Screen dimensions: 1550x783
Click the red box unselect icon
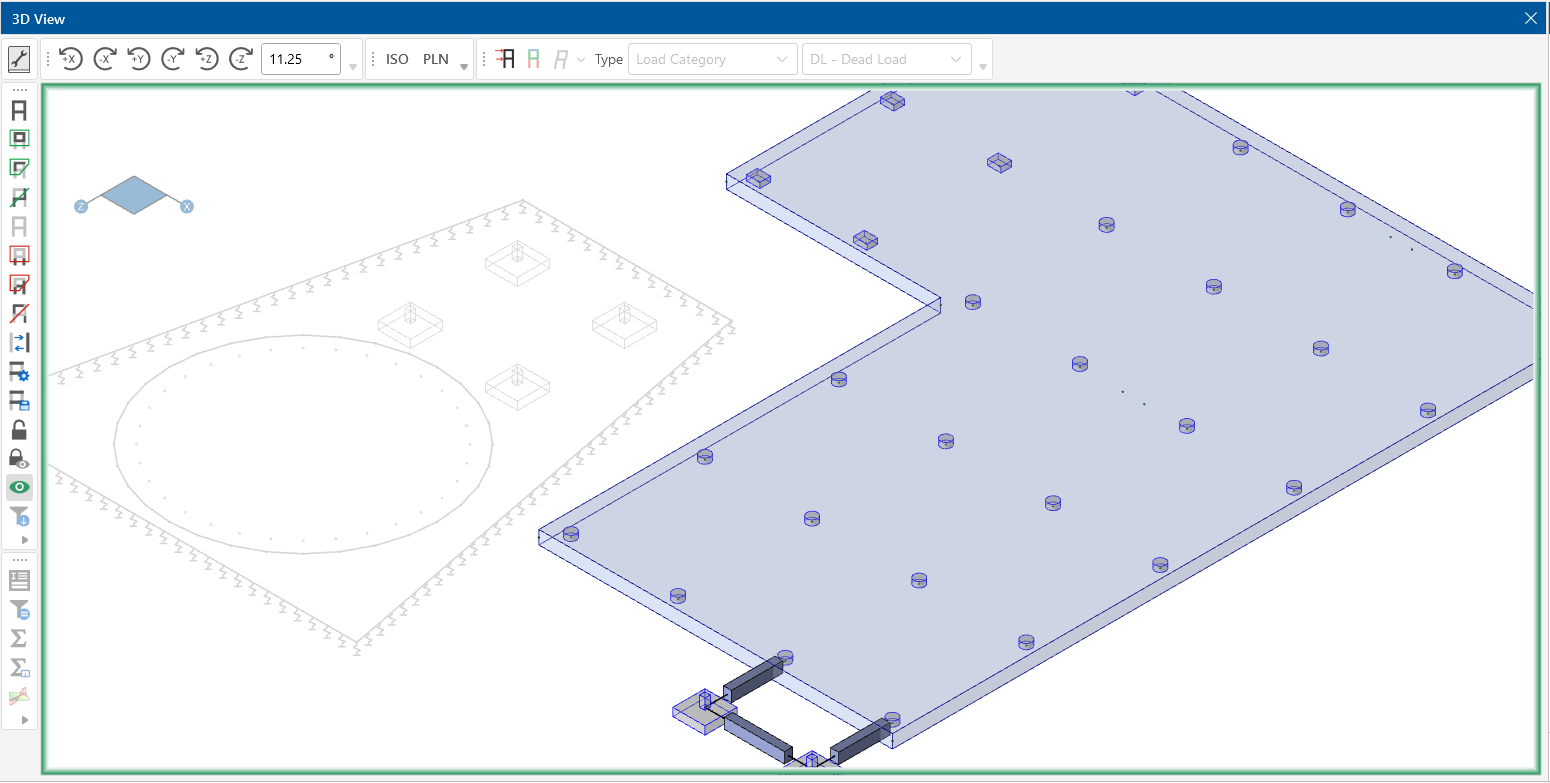(19, 255)
